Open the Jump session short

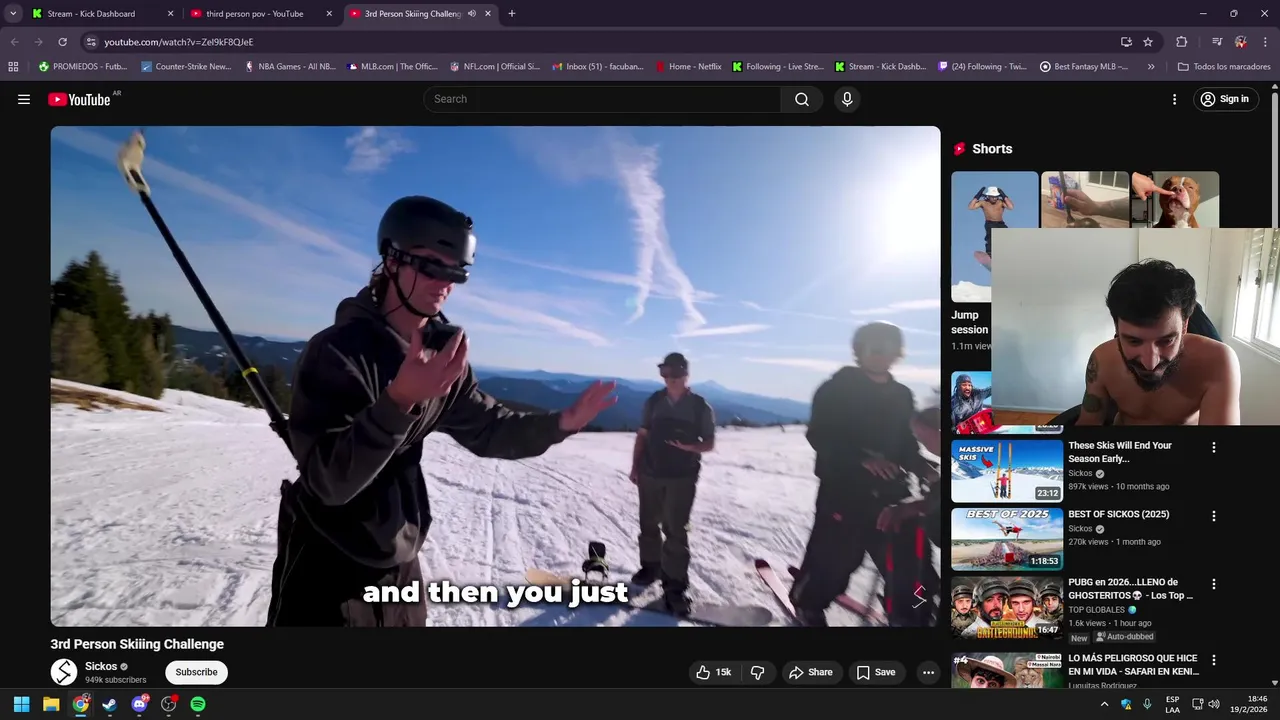pyautogui.click(x=971, y=237)
